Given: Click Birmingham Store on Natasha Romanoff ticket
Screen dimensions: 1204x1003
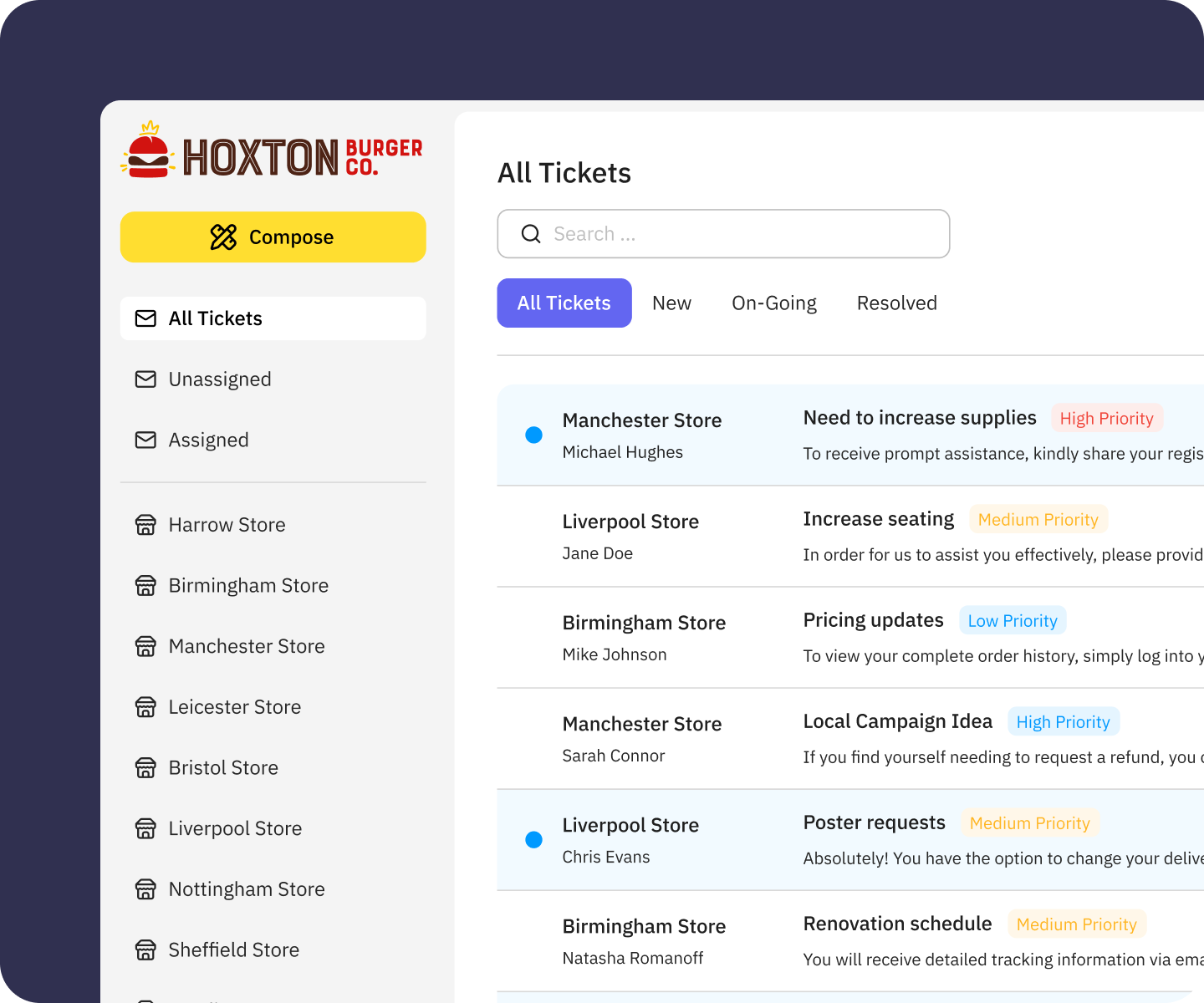Looking at the screenshot, I should tap(644, 926).
